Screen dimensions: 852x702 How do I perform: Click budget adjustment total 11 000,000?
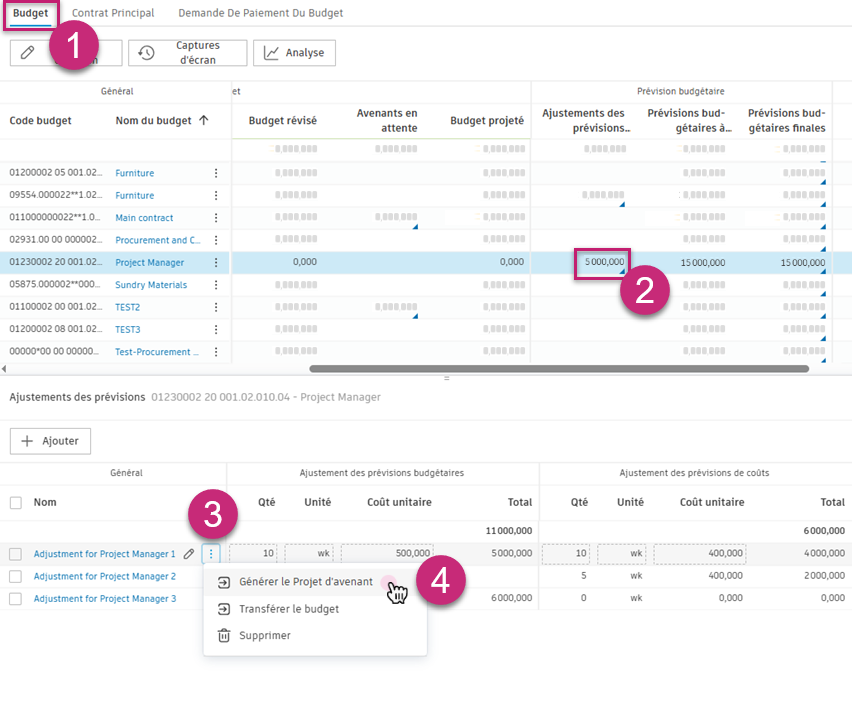pyautogui.click(x=509, y=531)
